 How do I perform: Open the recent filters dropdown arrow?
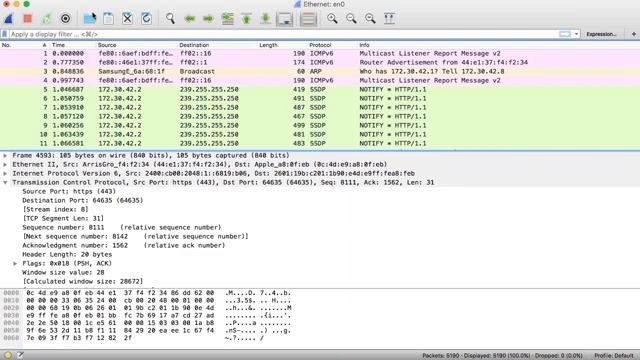[x=576, y=34]
